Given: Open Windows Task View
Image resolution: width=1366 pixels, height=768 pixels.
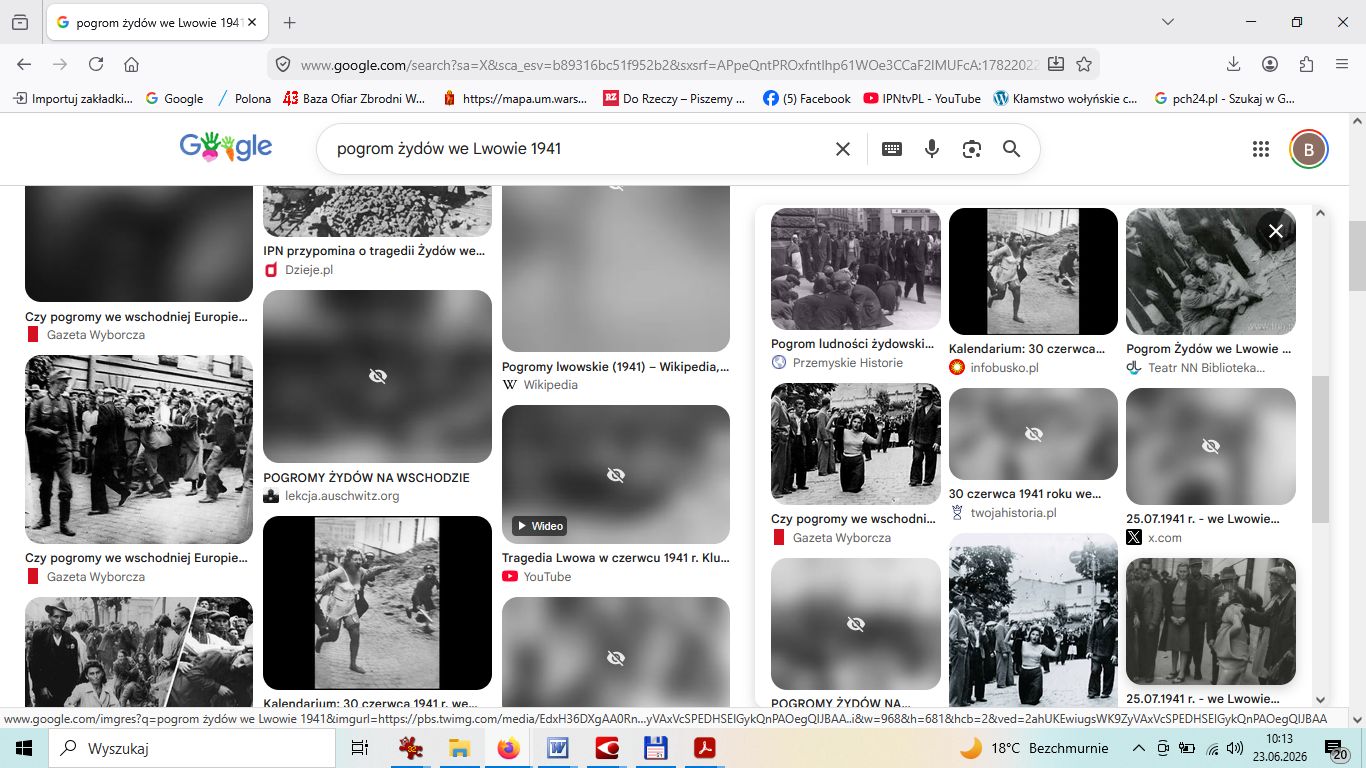Looking at the screenshot, I should tap(360, 747).
